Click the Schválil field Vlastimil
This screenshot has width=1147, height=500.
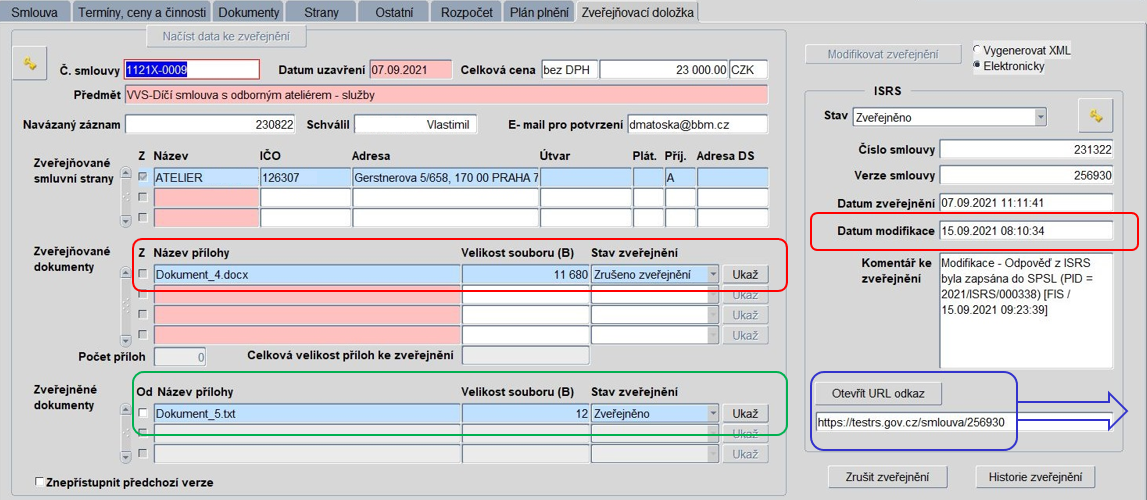(415, 125)
